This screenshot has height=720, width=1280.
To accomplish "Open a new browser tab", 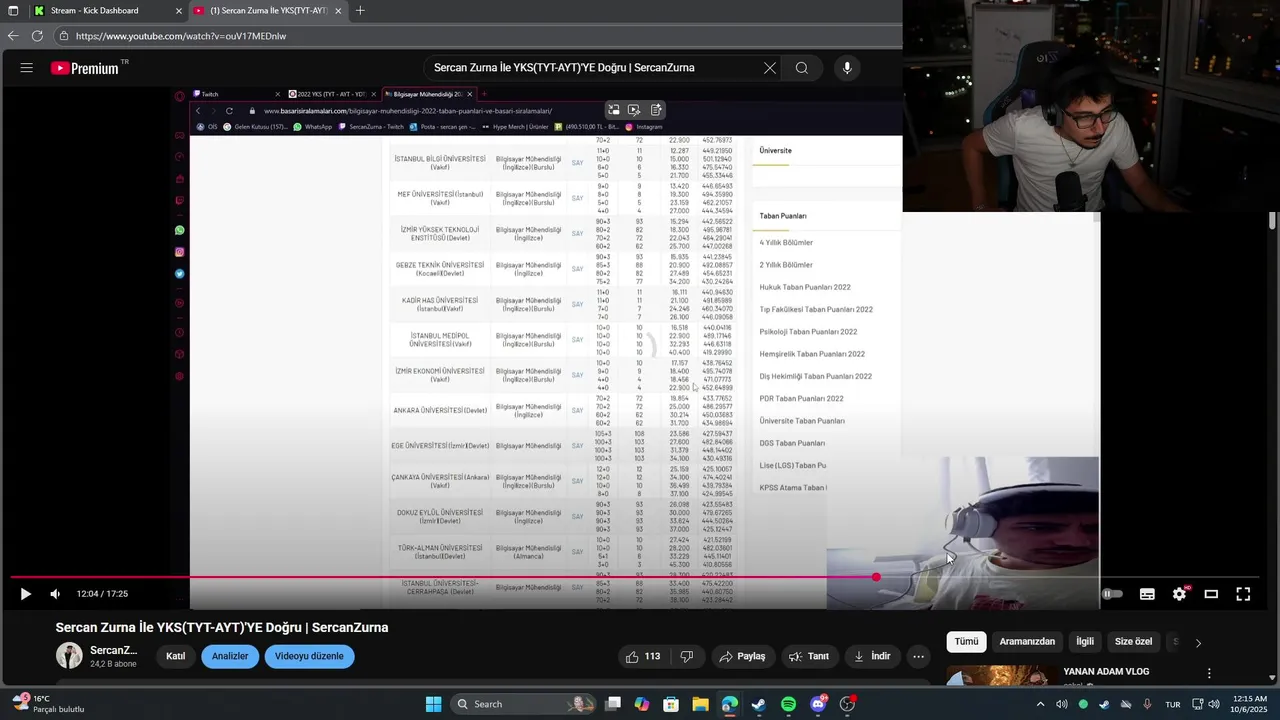I will pos(360,10).
